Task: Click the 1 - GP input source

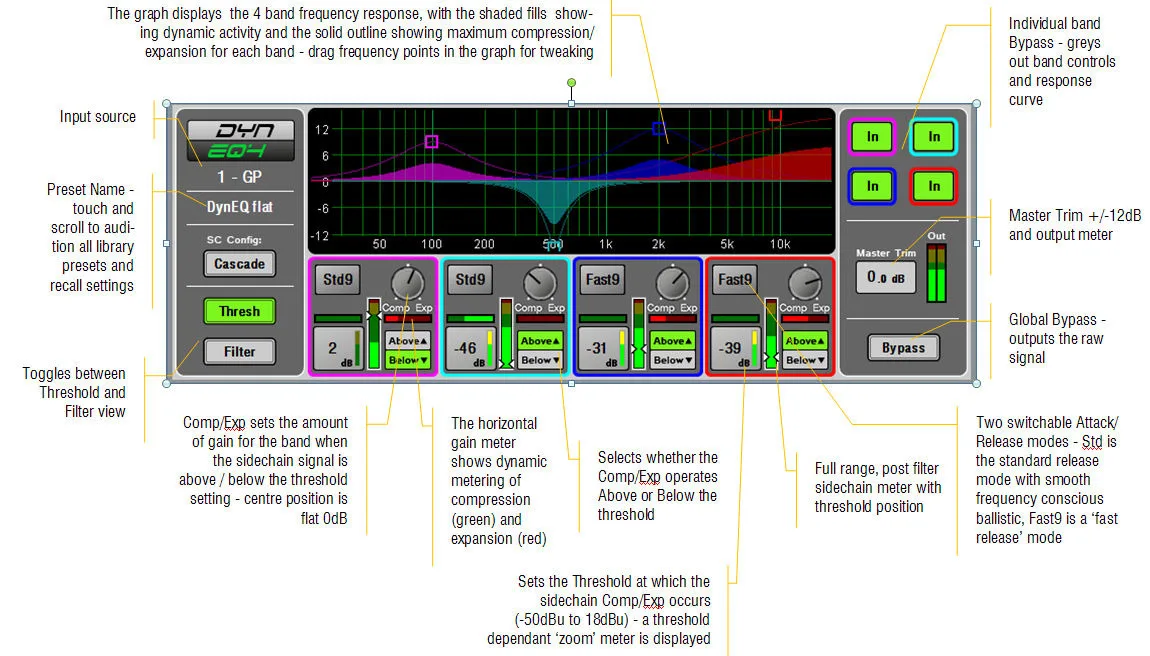Action: 239,177
